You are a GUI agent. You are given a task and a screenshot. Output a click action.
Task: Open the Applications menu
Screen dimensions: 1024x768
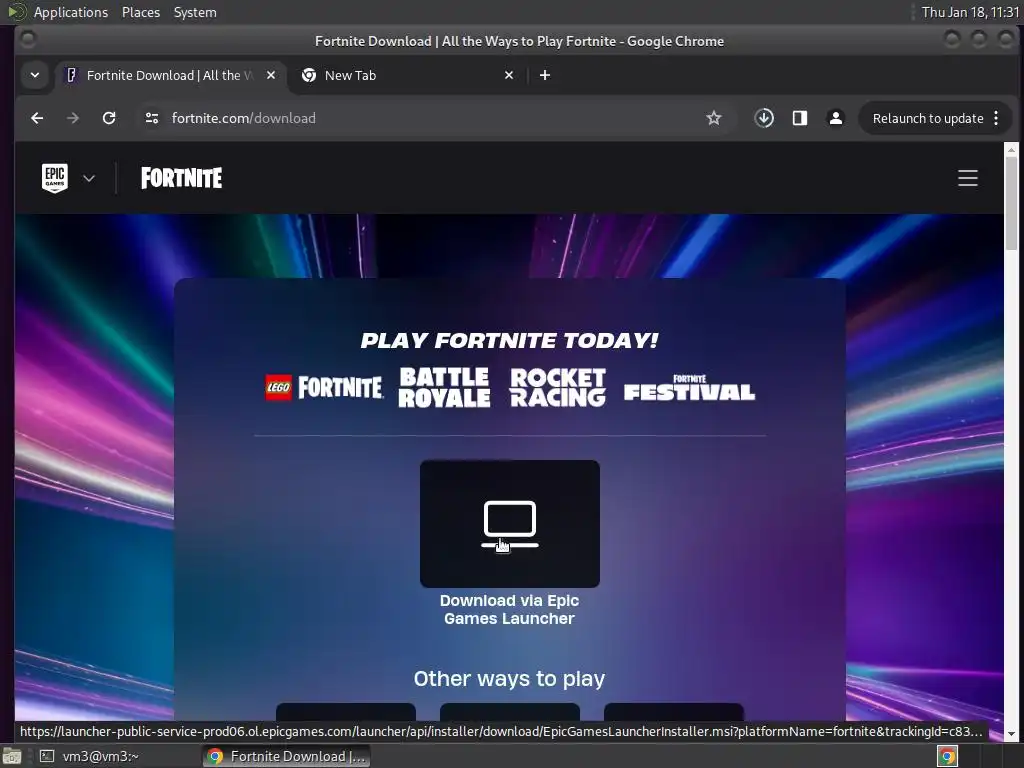[71, 12]
